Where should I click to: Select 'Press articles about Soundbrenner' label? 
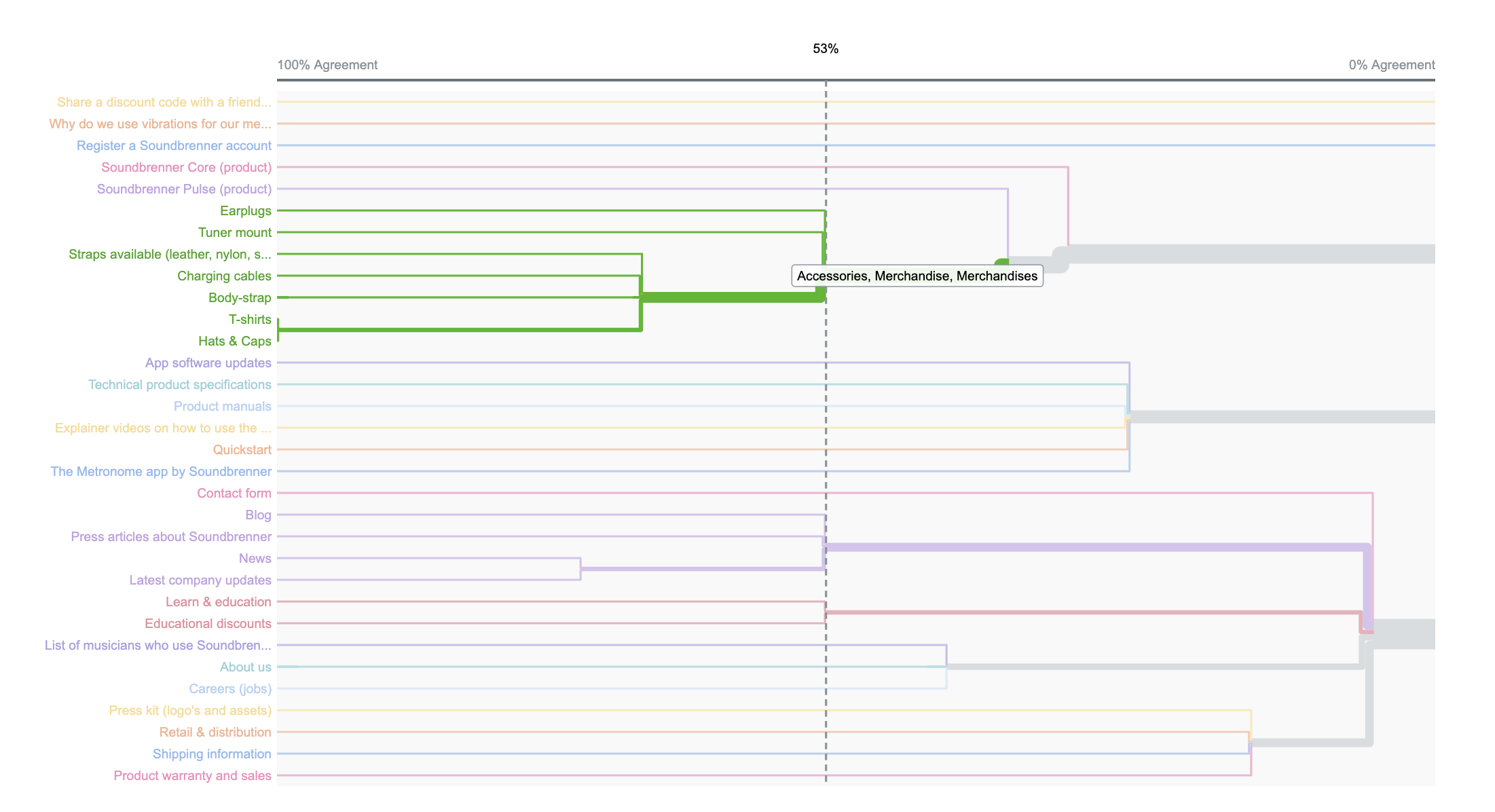coord(171,536)
